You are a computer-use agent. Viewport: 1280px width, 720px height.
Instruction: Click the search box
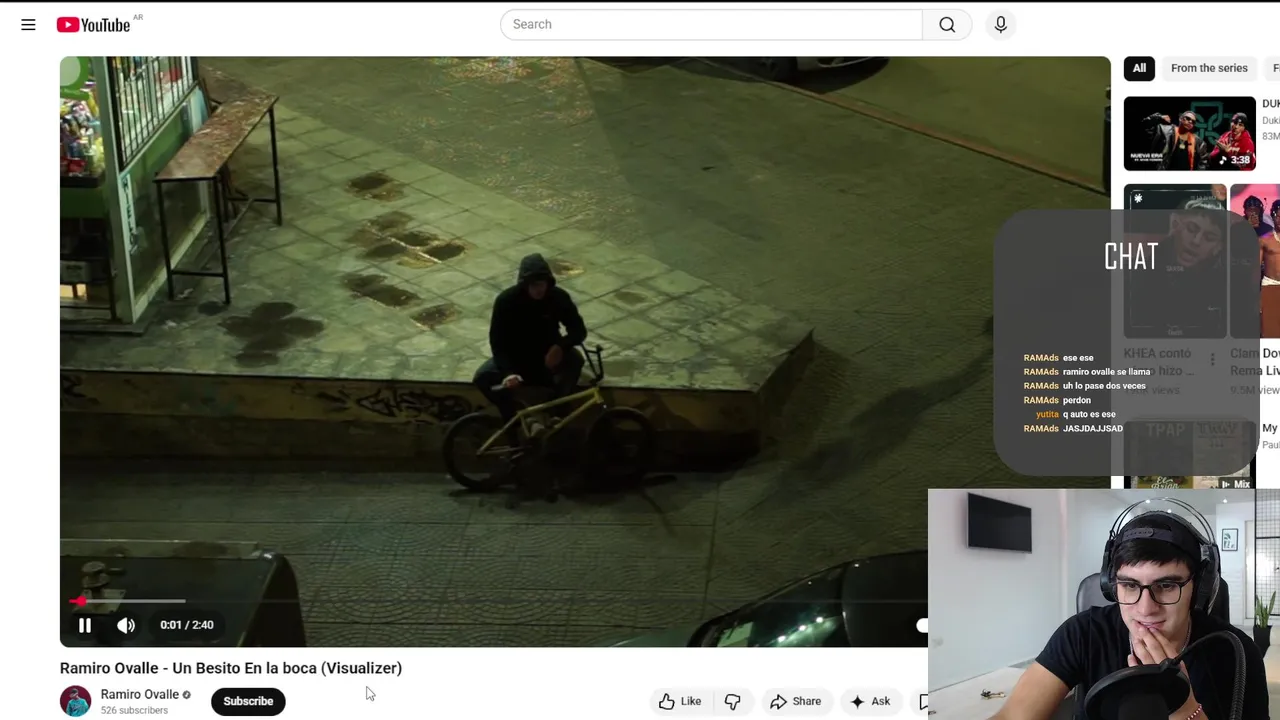pyautogui.click(x=711, y=24)
